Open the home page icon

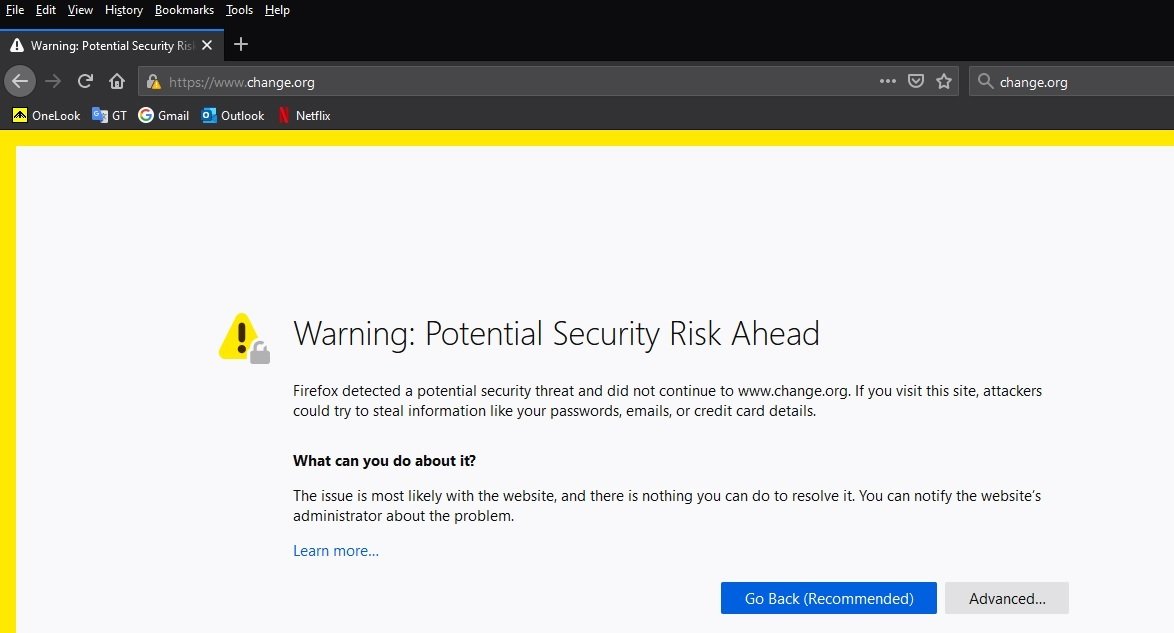pos(117,82)
